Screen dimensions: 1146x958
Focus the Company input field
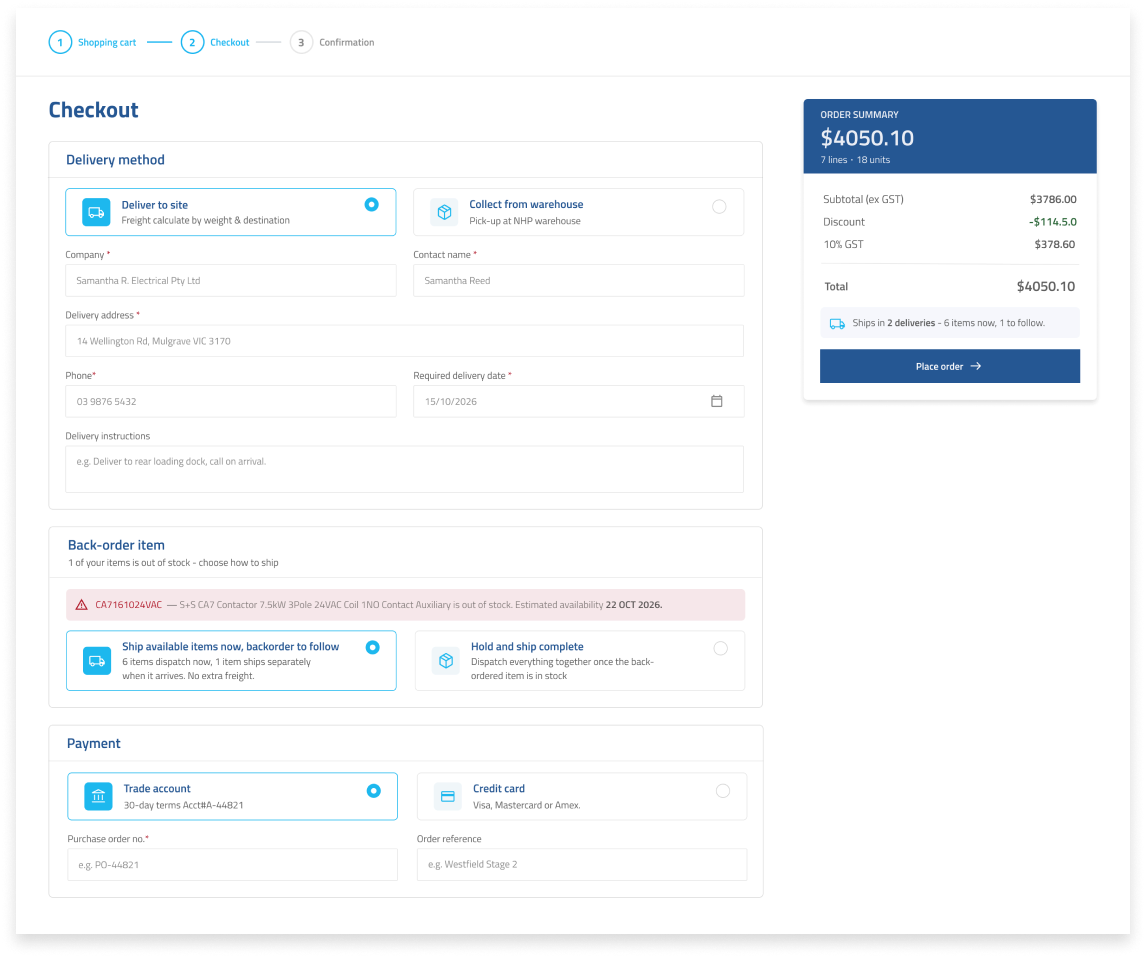click(231, 281)
